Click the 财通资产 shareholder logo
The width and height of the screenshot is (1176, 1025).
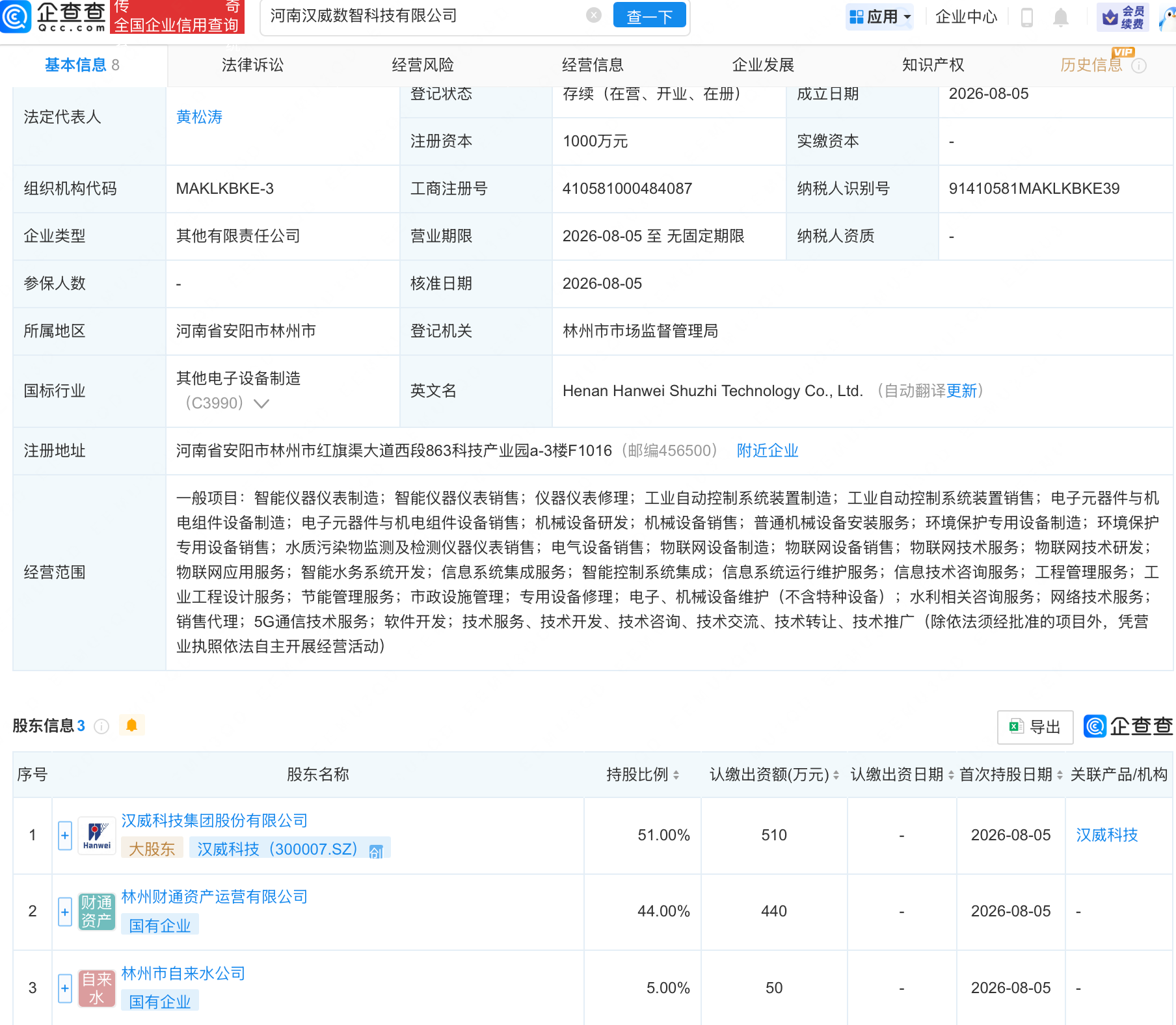(97, 912)
